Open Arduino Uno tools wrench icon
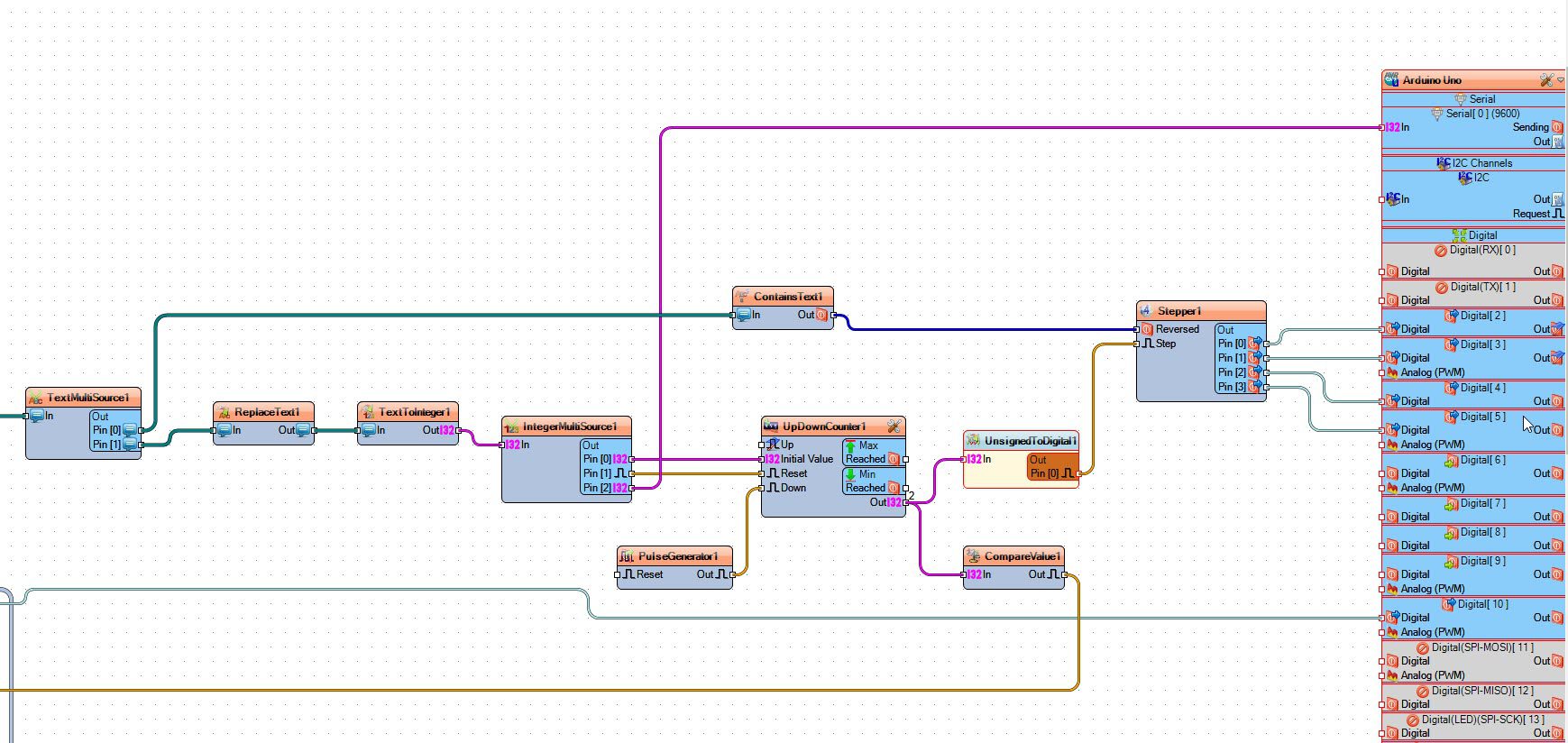 (1546, 80)
